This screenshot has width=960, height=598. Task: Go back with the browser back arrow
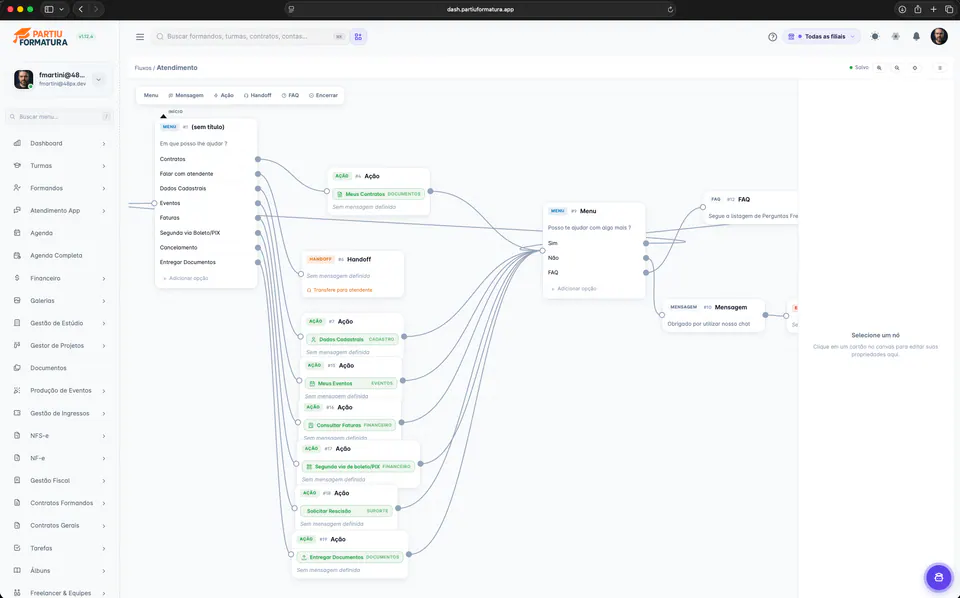pos(81,9)
